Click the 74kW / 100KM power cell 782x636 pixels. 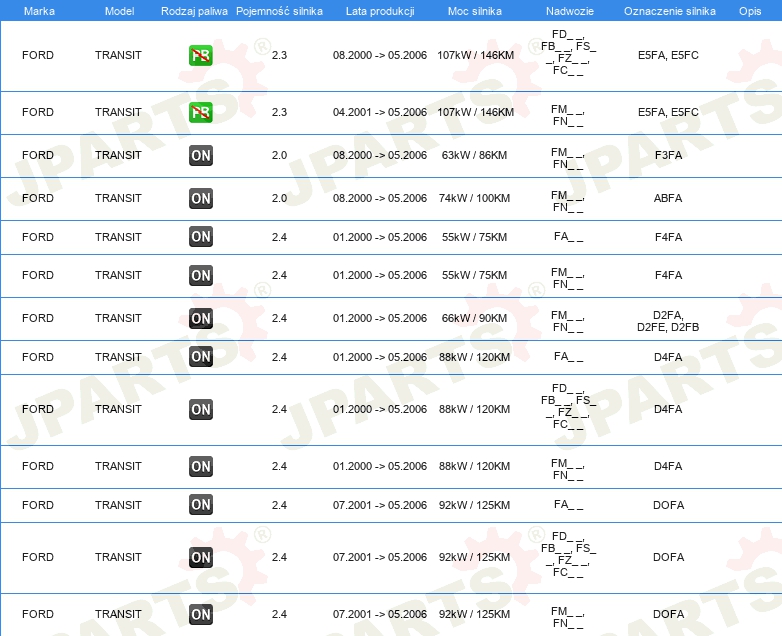474,199
